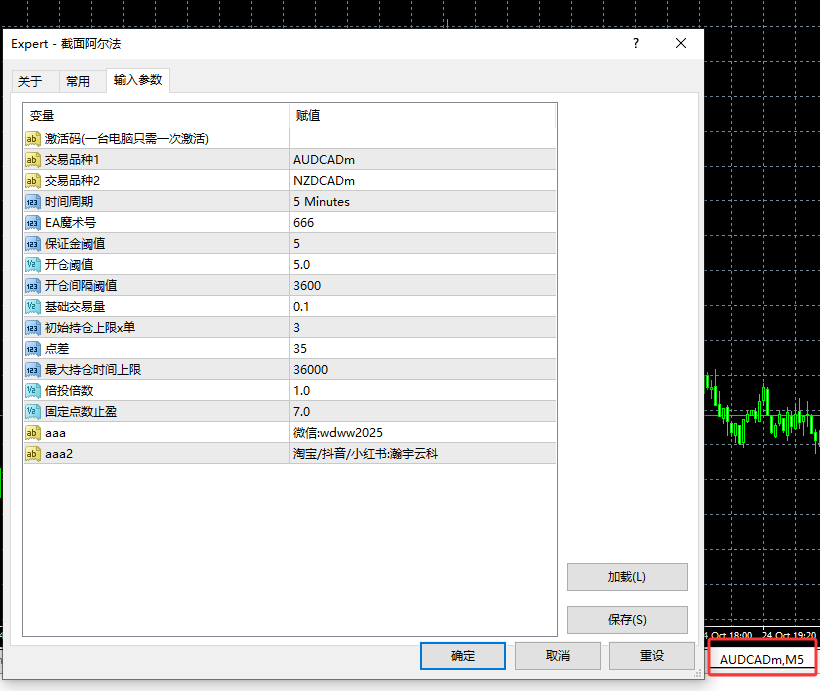
Task: Click the empty 激活码 value field
Action: [x=423, y=139]
